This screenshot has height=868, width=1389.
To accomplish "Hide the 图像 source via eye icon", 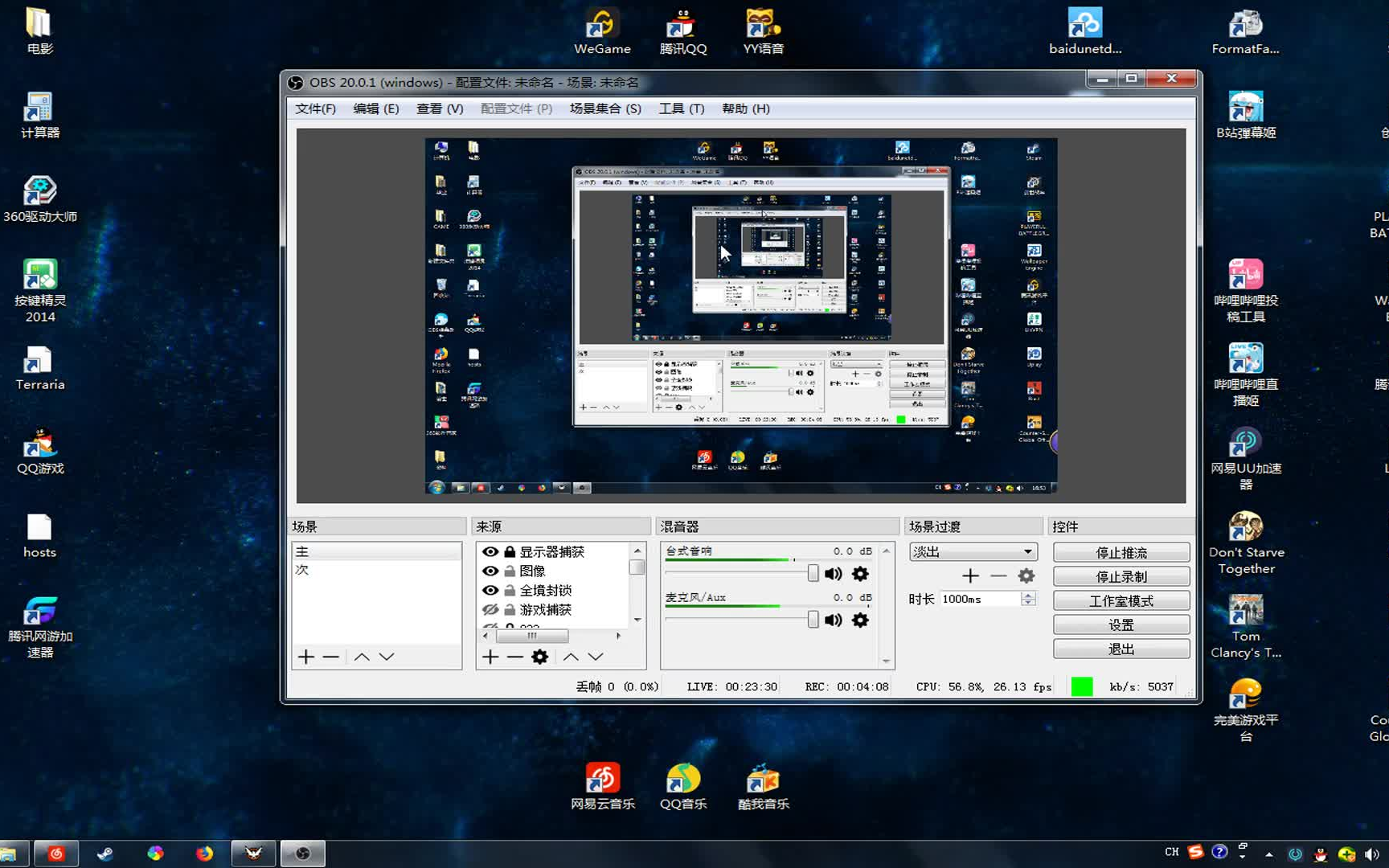I will [x=490, y=571].
